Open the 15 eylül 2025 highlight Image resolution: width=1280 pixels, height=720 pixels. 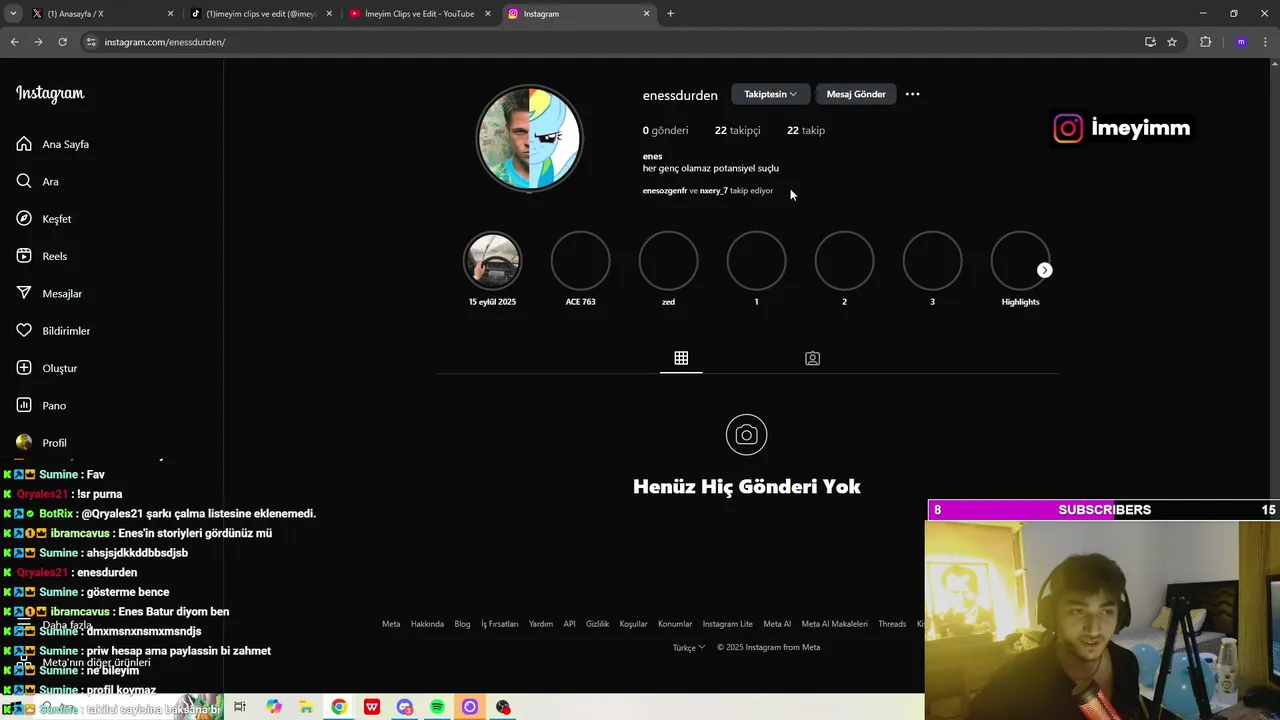click(x=492, y=261)
